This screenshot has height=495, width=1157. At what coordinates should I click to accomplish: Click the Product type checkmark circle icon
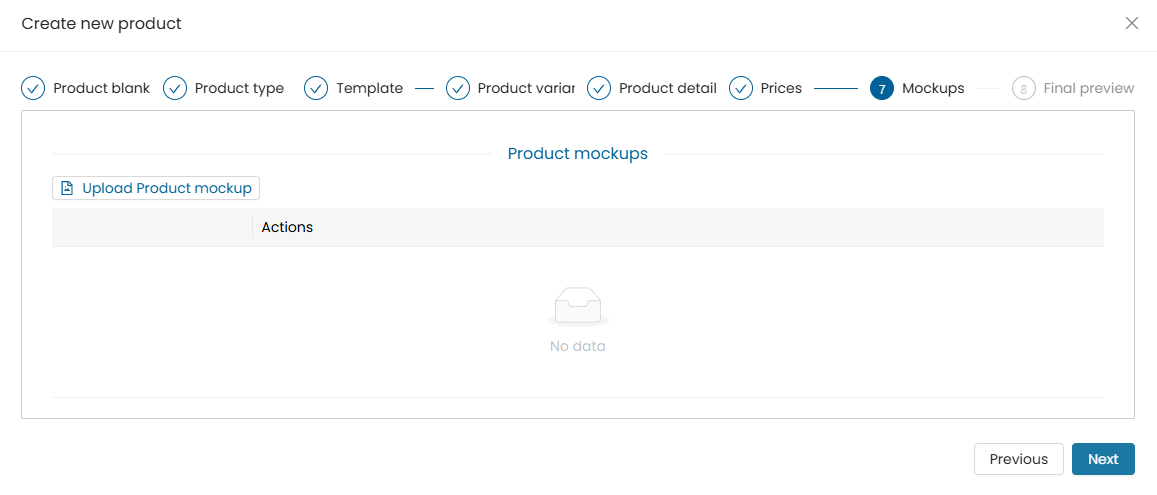coord(175,89)
